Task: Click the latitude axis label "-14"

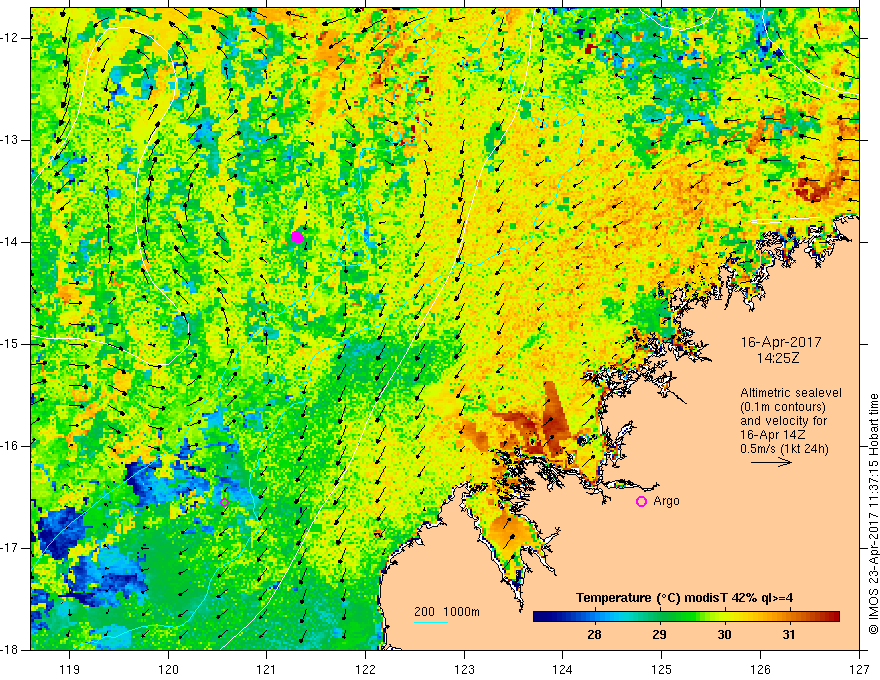Action: (11, 242)
